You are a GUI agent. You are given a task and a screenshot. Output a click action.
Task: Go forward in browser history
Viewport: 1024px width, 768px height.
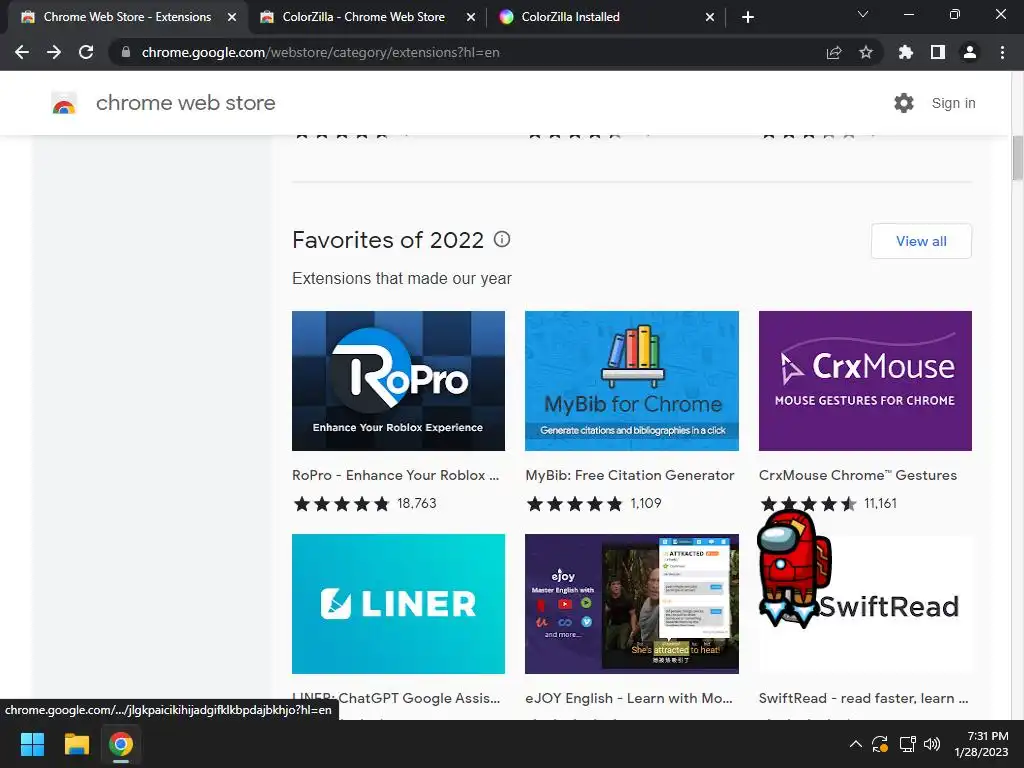pyautogui.click(x=54, y=52)
